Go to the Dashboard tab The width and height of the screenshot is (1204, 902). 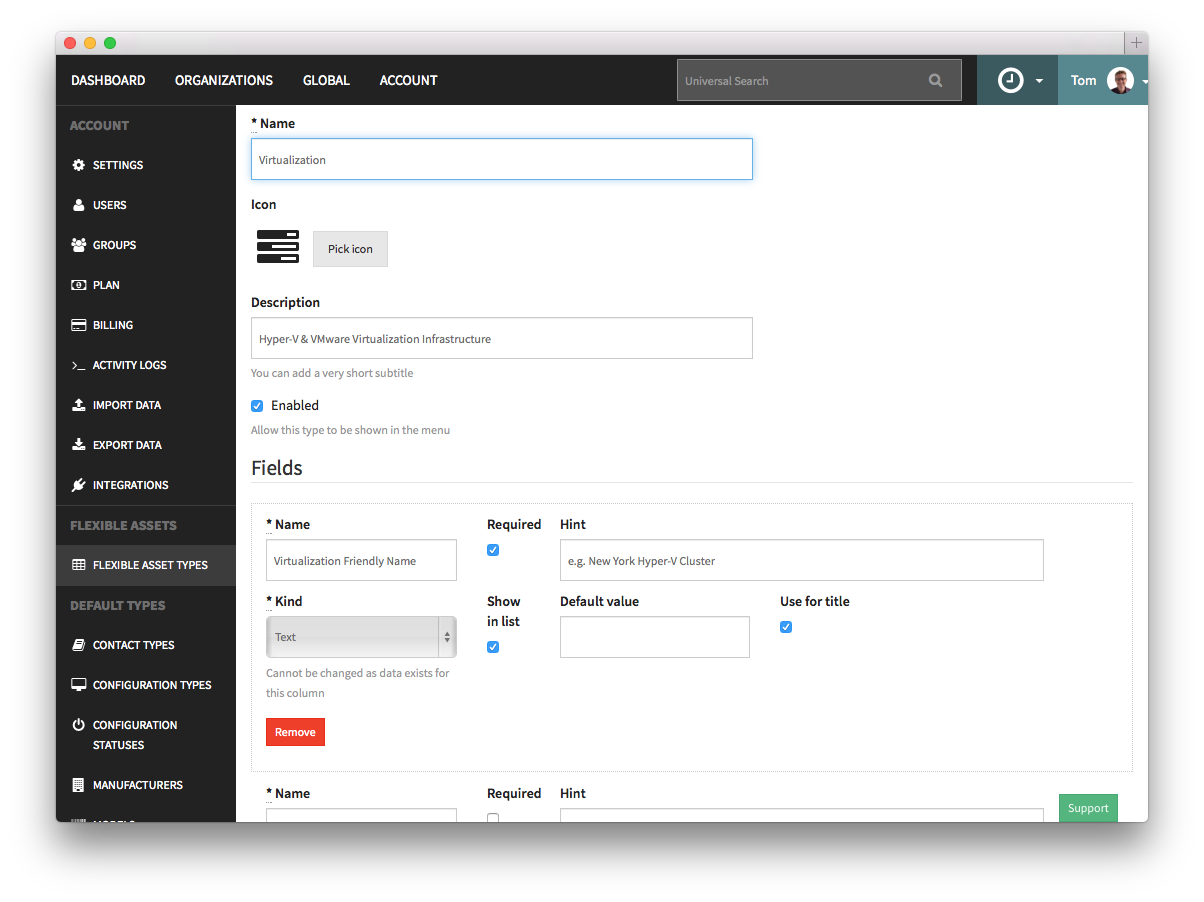[x=108, y=81]
